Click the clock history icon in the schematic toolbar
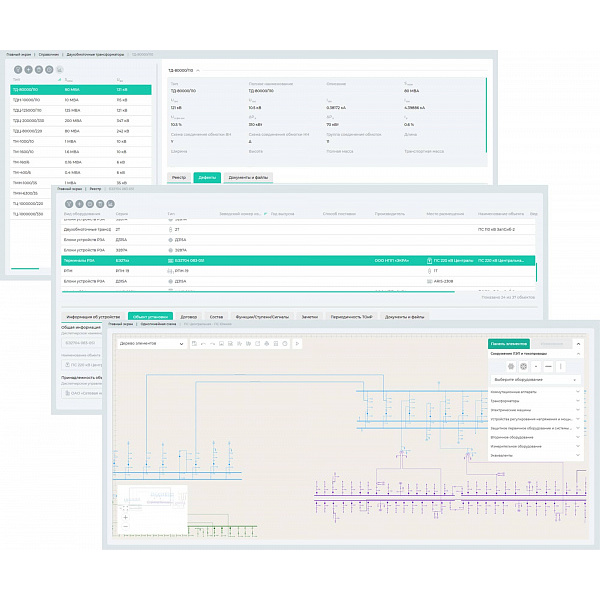Screen dimensions: 600x600 (x=285, y=344)
